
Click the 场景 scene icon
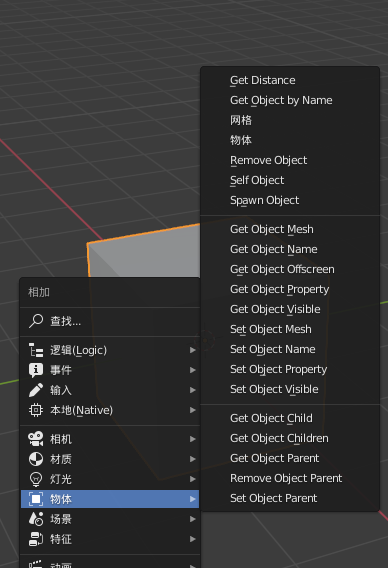click(x=36, y=519)
